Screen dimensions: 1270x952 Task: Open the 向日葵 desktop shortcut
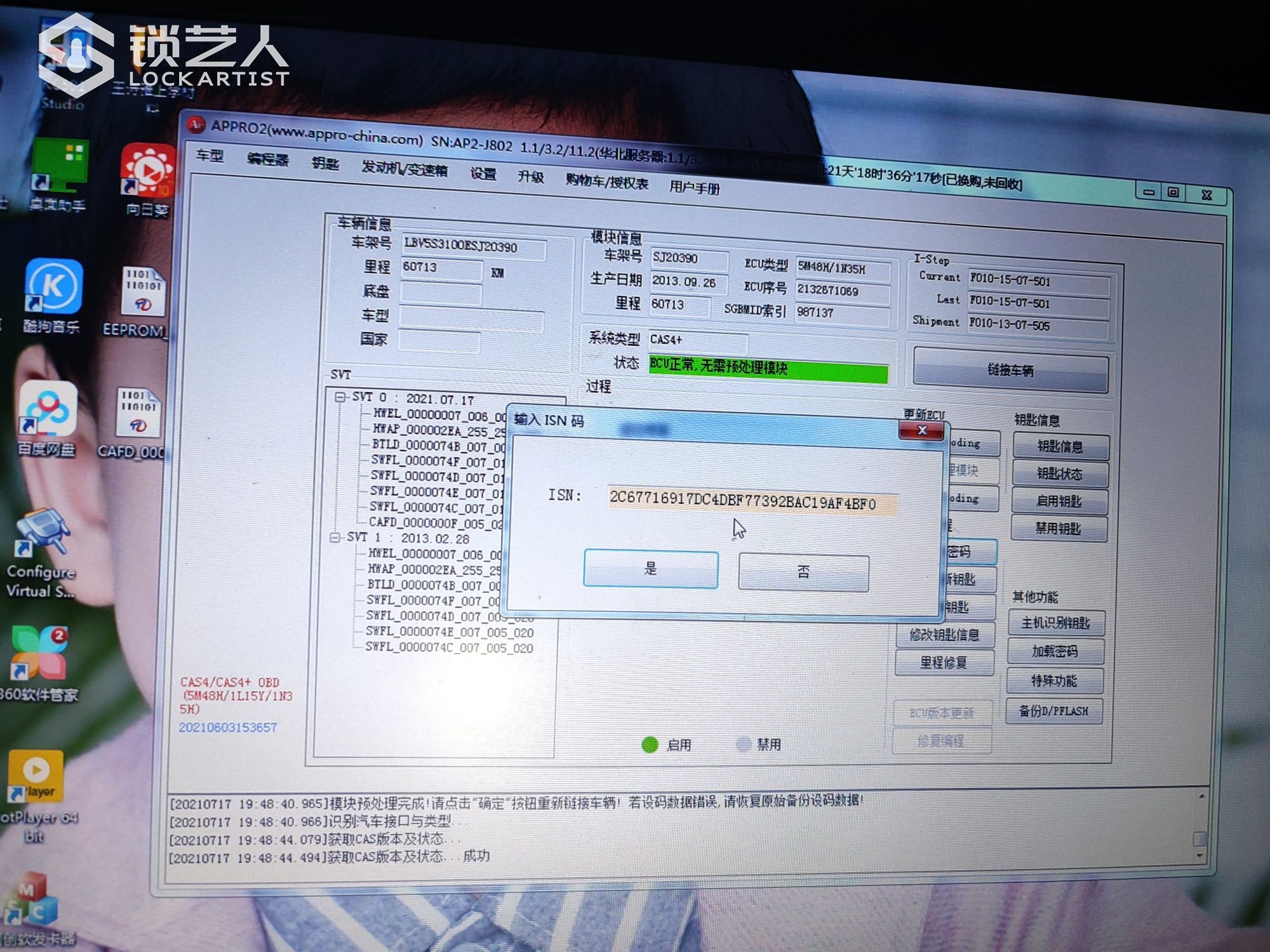147,181
